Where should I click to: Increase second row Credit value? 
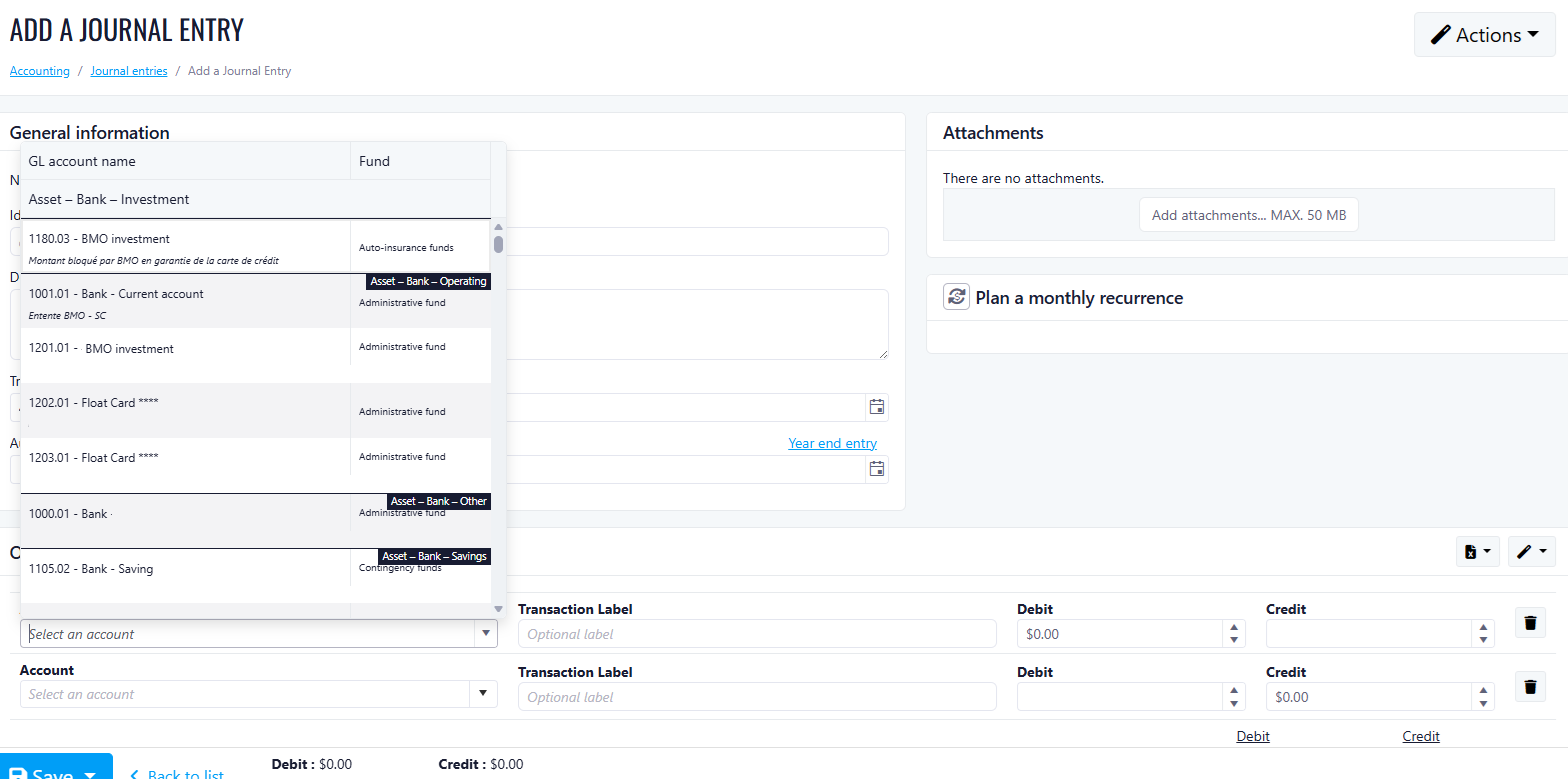(1483, 691)
